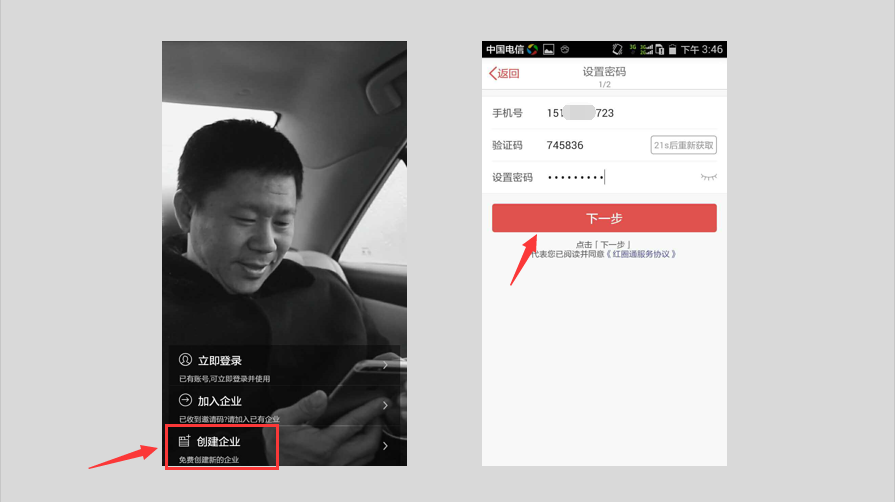Tap the screen rotation status icon
The width and height of the screenshot is (895, 502).
tap(618, 49)
